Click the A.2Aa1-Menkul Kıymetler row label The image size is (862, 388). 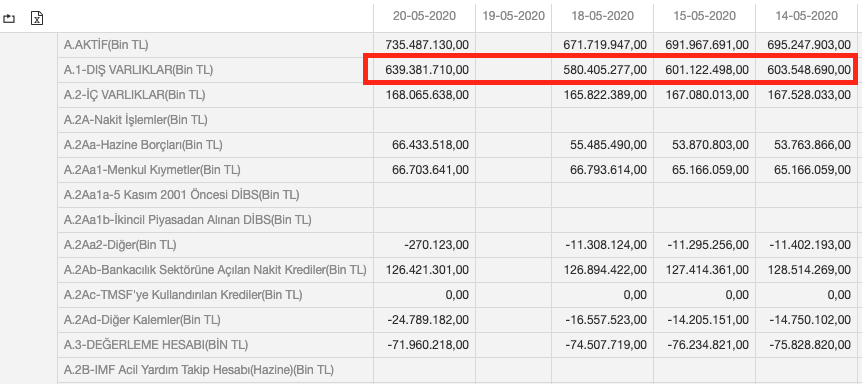pyautogui.click(x=152, y=170)
